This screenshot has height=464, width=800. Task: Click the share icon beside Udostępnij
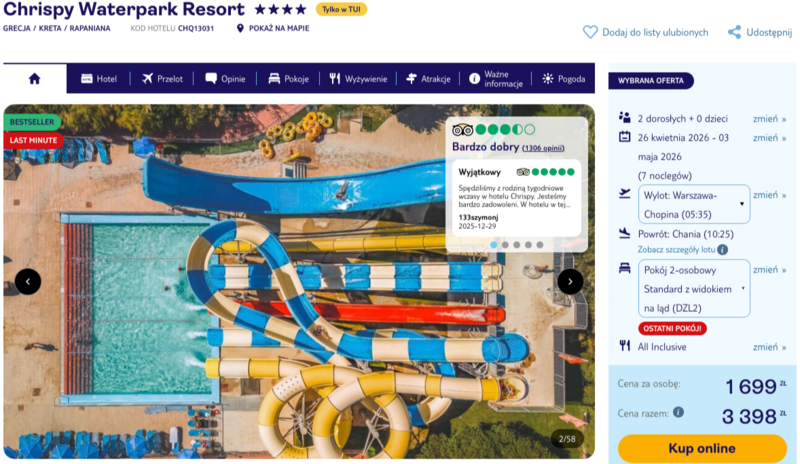[734, 32]
